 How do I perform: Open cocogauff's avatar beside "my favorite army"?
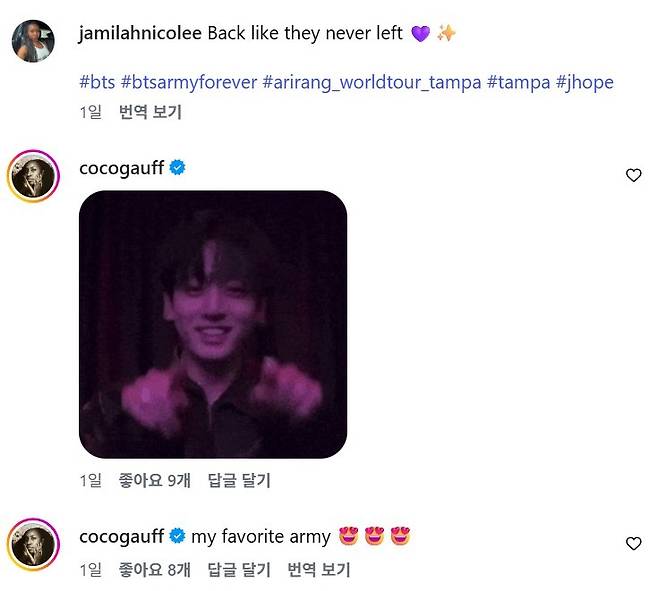[33, 544]
